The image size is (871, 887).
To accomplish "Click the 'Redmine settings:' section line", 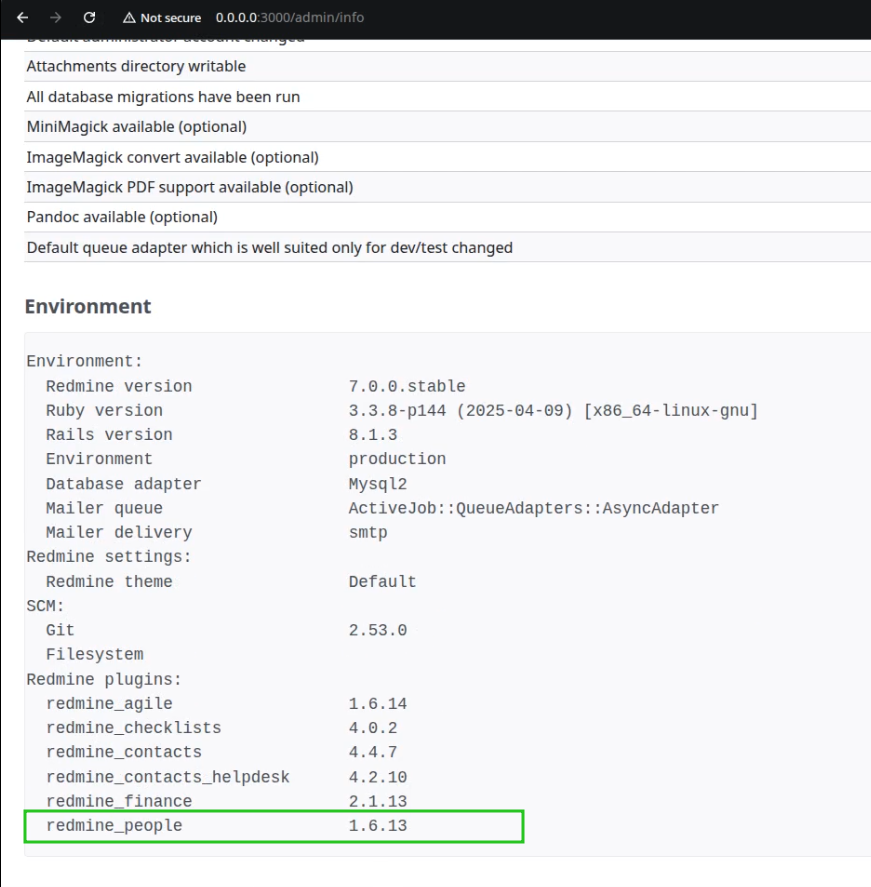I will click(109, 557).
